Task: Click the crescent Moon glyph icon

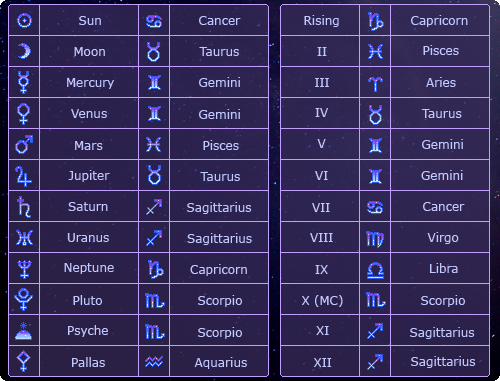Action: (24, 51)
